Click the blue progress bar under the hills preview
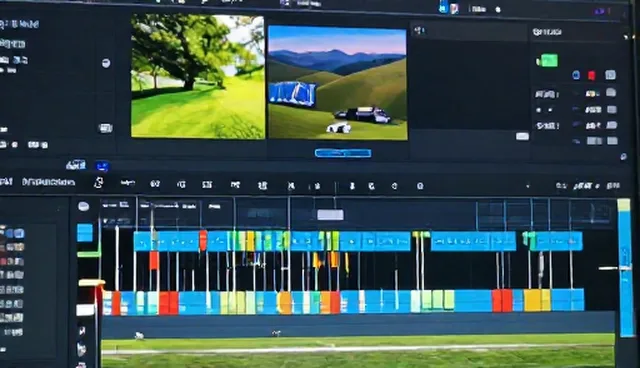This screenshot has height=368, width=640. (343, 153)
